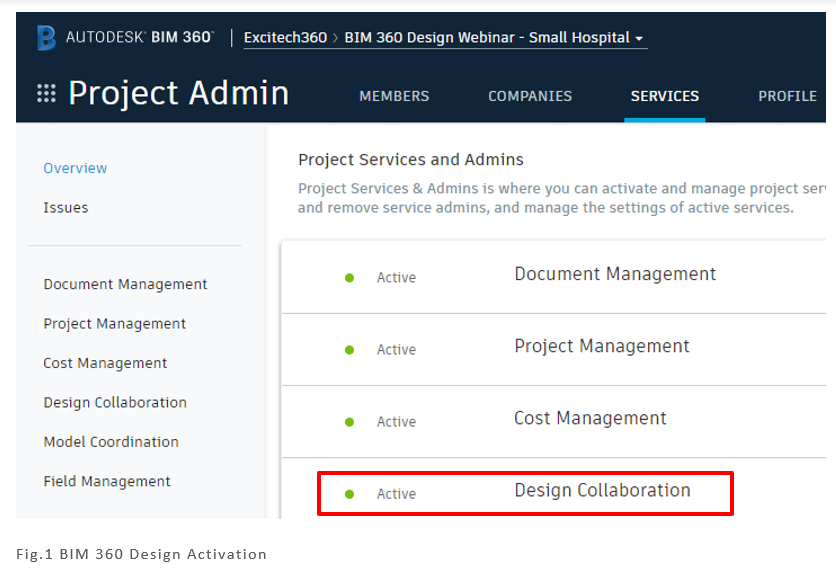Open Field Management in the sidebar

107,482
